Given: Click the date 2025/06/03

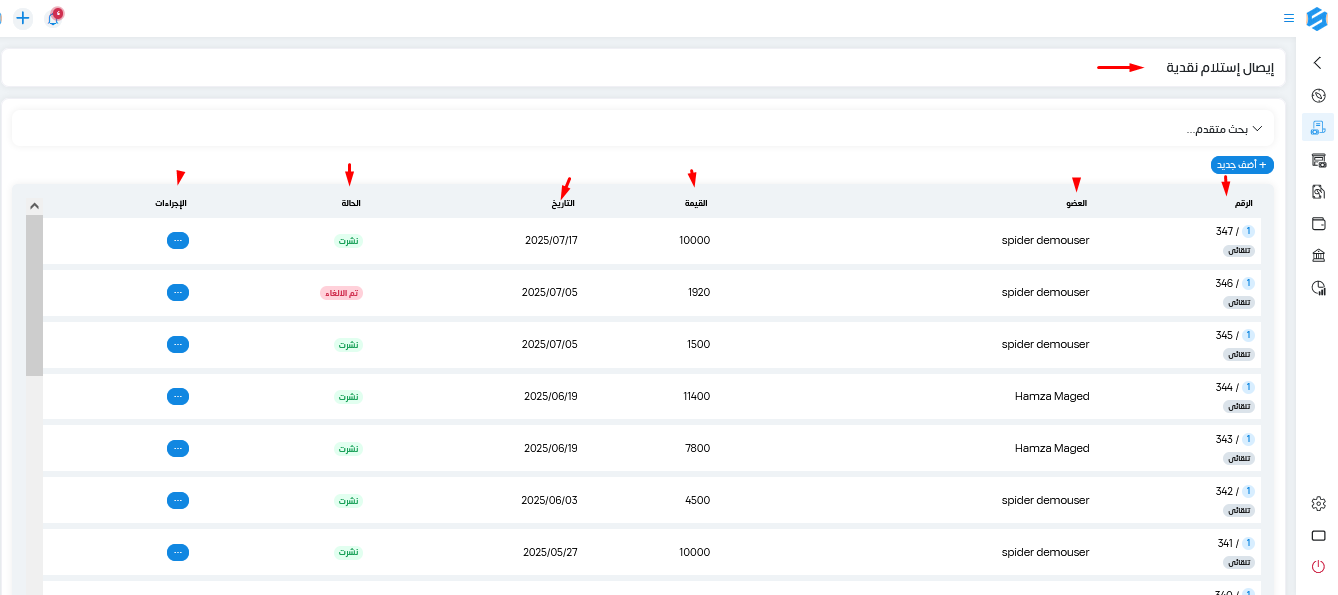Looking at the screenshot, I should tap(550, 500).
